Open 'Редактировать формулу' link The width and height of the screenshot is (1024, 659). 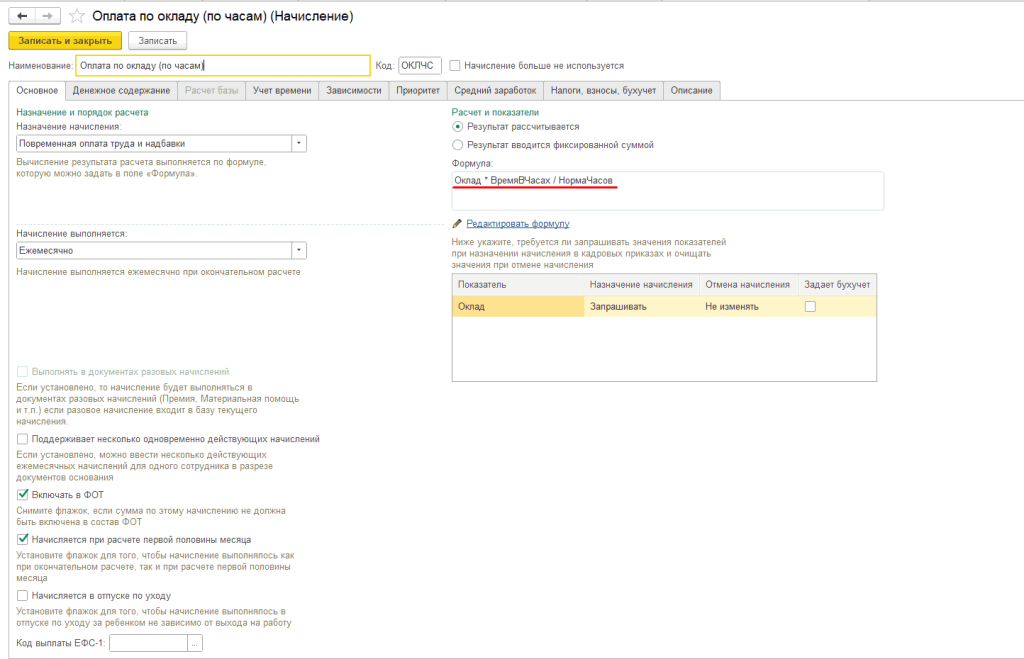(517, 224)
